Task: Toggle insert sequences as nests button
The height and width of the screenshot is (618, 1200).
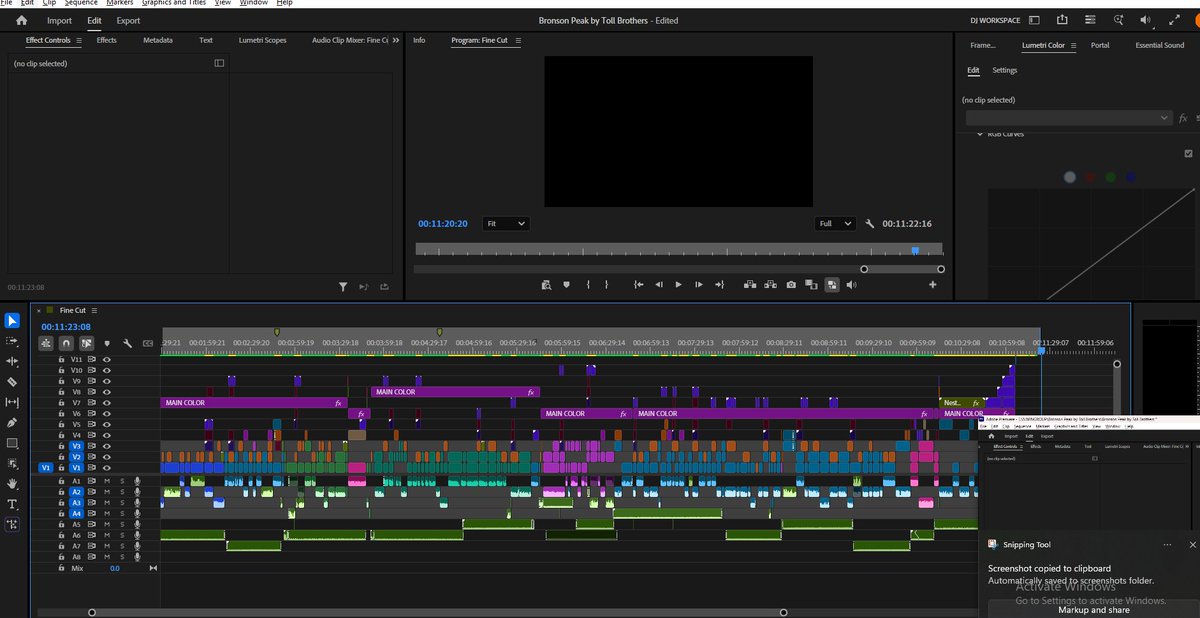Action: click(x=46, y=343)
